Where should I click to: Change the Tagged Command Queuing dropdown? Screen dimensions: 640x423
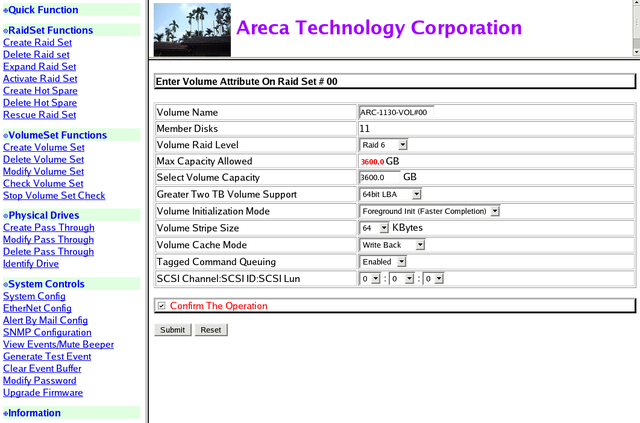384,261
